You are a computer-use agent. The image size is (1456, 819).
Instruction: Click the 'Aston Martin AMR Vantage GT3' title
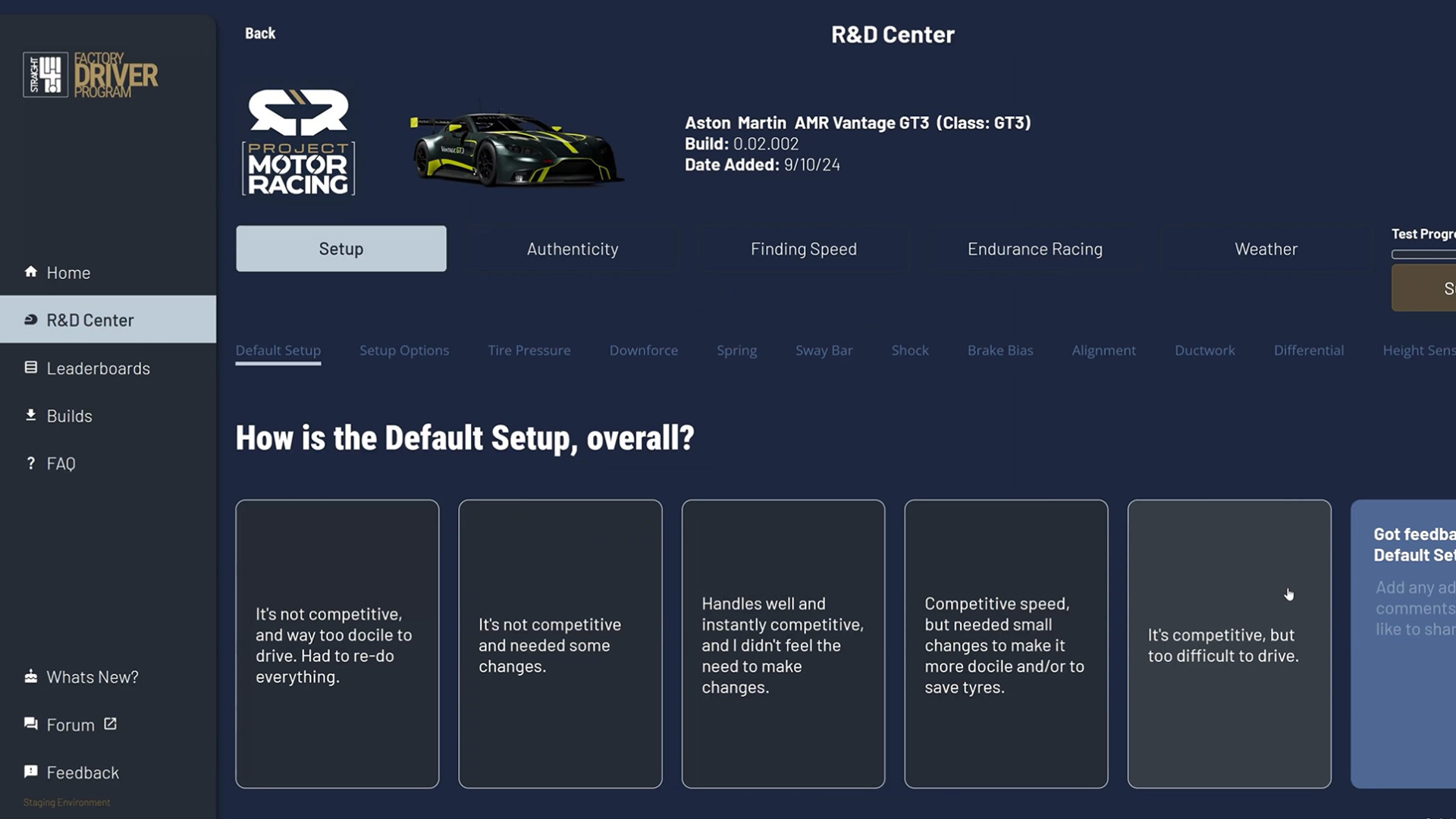coord(858,123)
